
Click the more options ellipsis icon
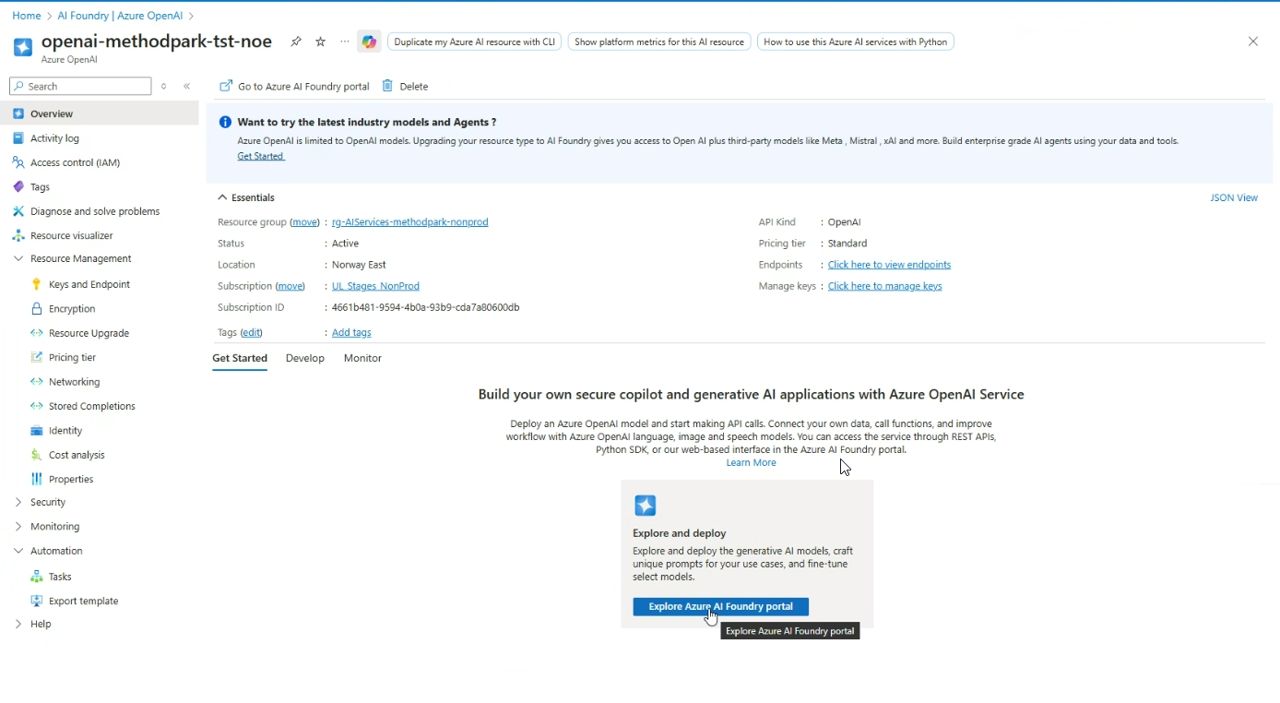click(345, 42)
